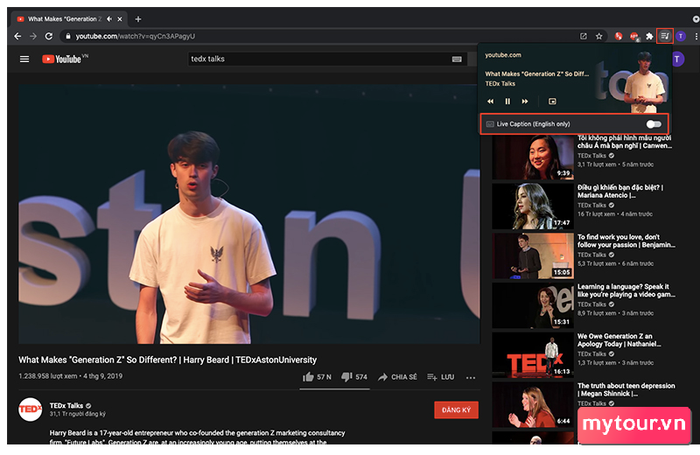Open the 15:05 video thumbnail
This screenshot has height=455, width=700.
[533, 256]
